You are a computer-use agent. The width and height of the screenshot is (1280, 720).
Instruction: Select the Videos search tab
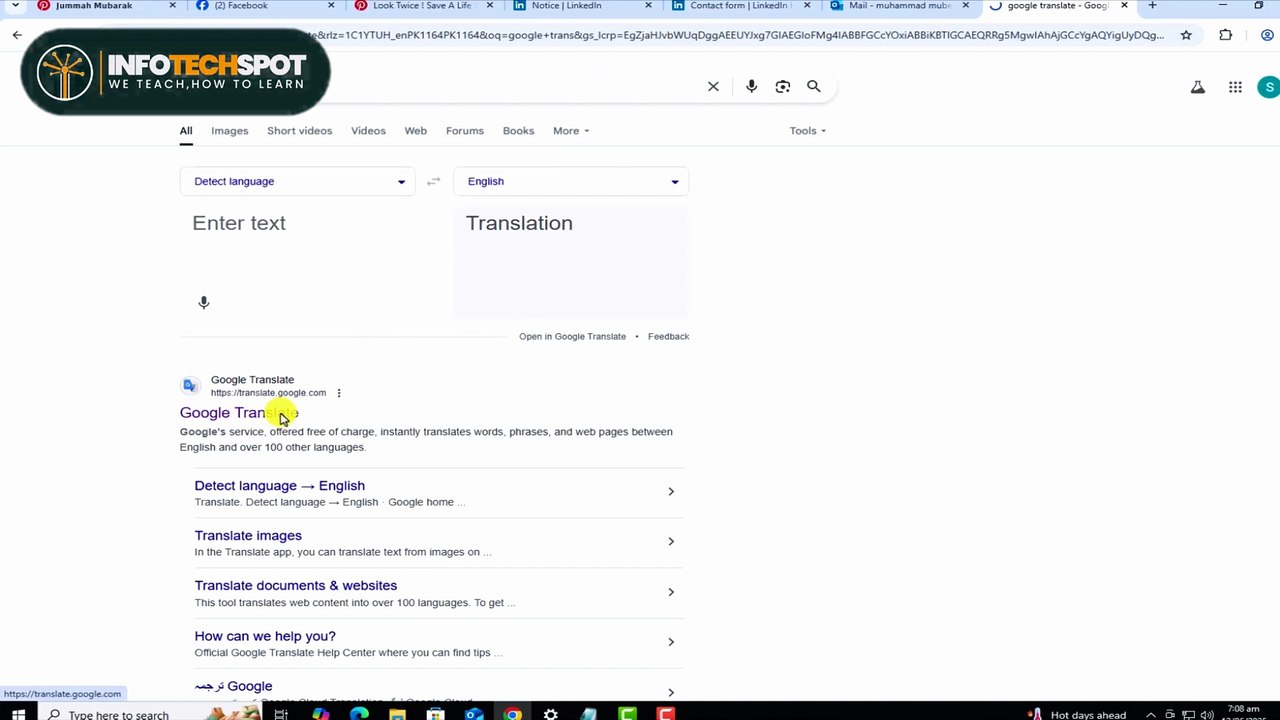[368, 131]
